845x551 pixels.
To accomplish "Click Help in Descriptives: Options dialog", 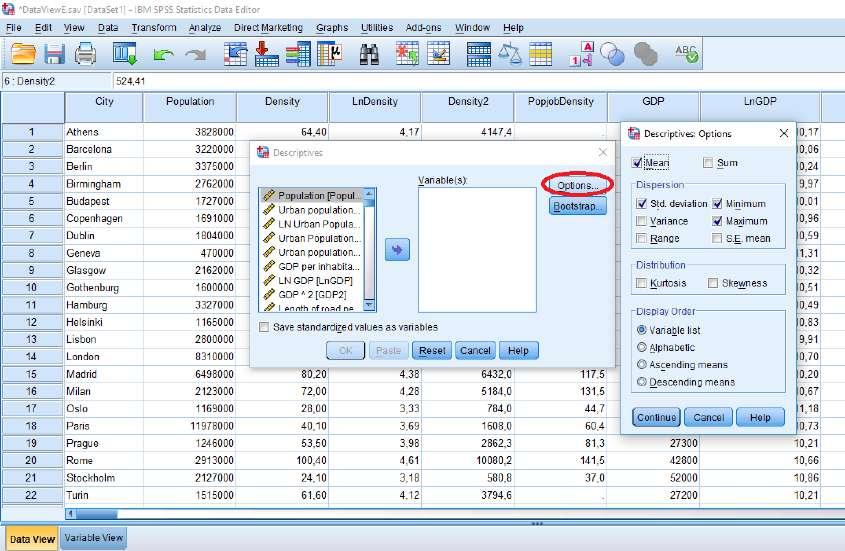I will coord(760,417).
